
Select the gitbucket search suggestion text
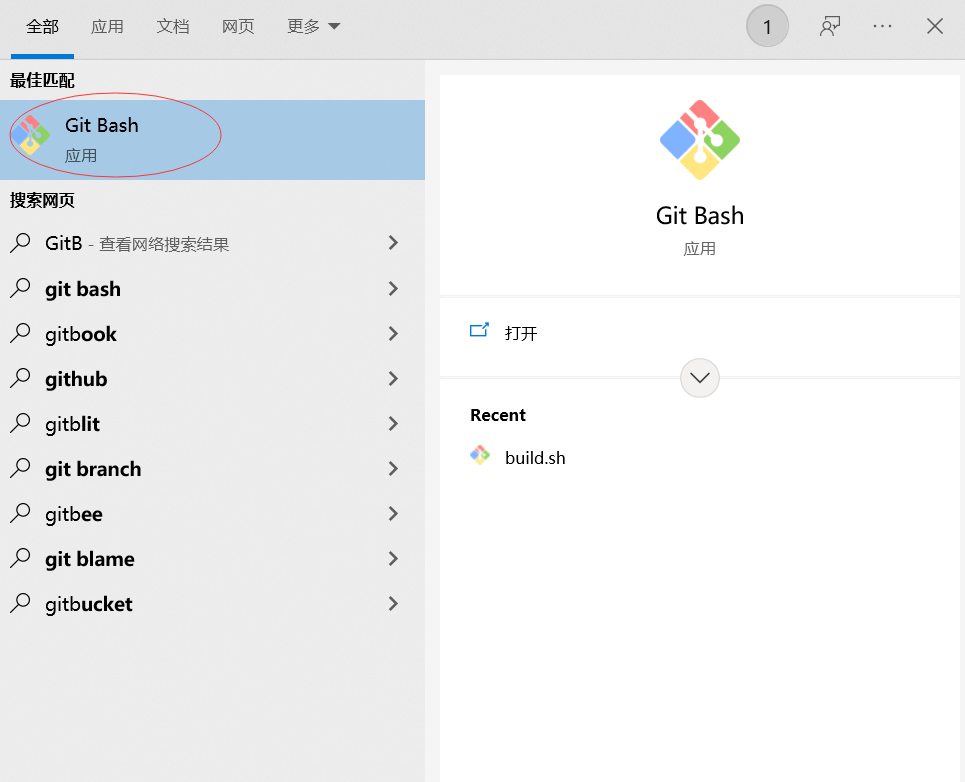[89, 604]
